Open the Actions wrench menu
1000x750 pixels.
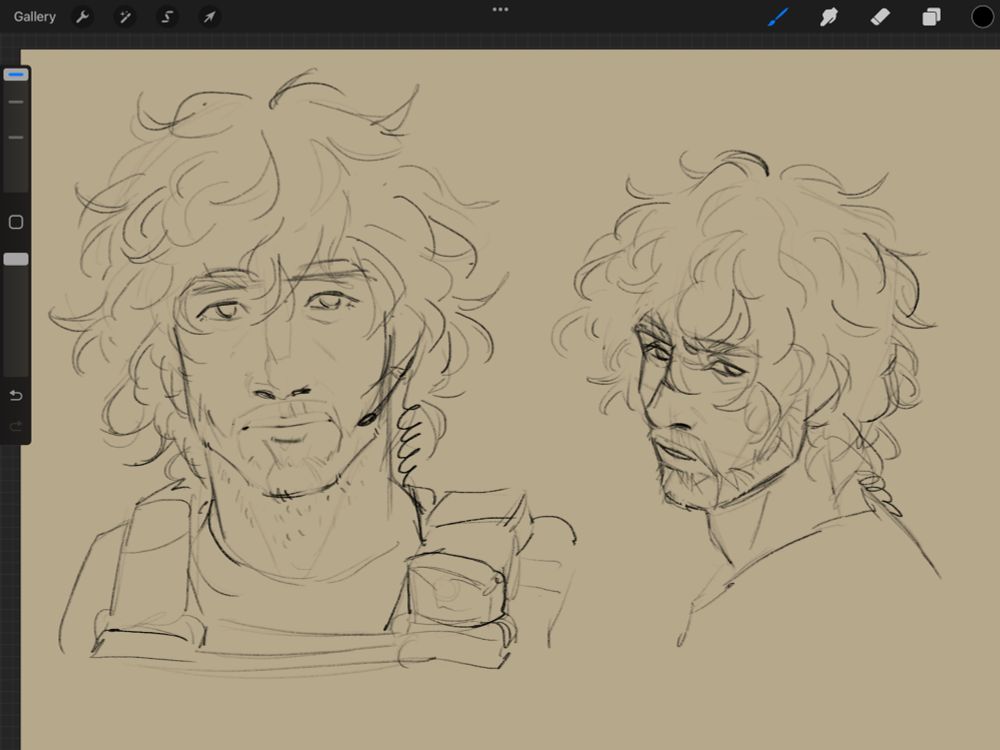coord(82,17)
